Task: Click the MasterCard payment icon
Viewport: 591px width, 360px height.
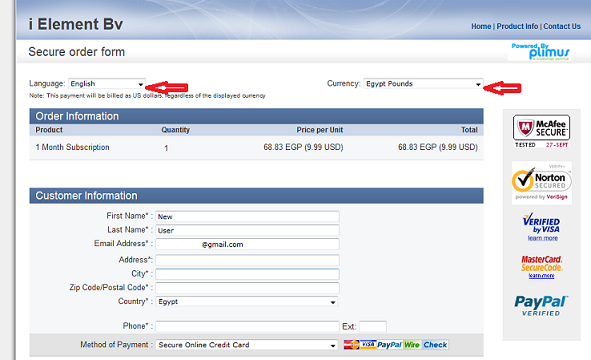Action: tap(351, 345)
